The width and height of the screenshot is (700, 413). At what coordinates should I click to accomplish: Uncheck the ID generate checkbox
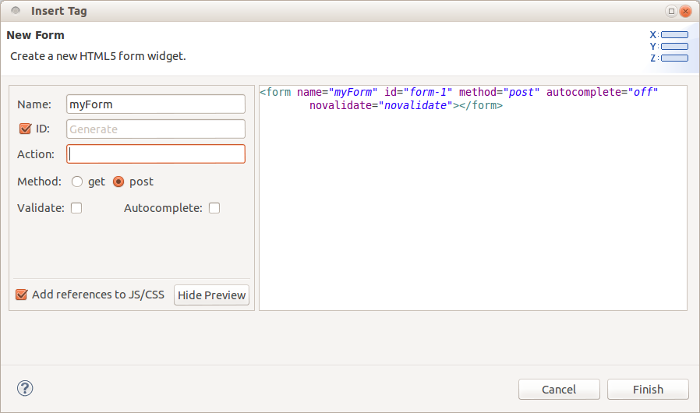coord(25,129)
